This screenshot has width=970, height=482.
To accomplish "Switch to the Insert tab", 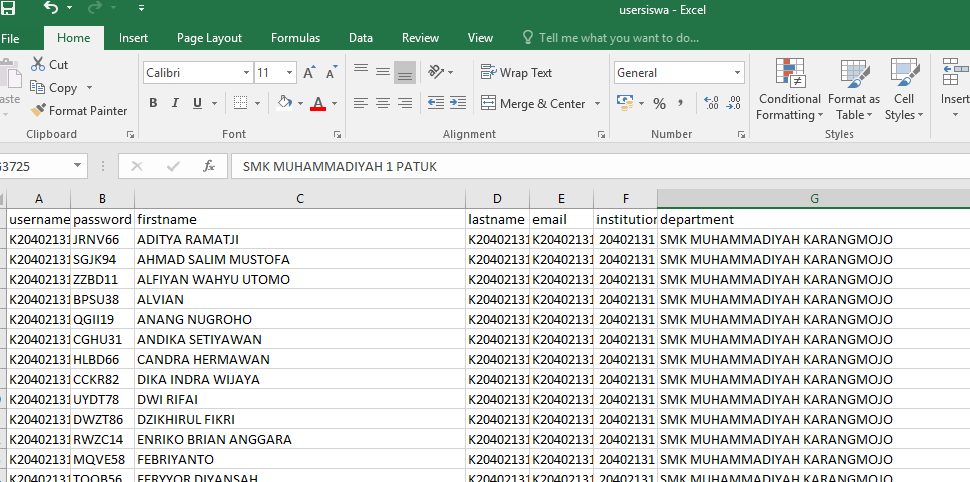I will point(133,38).
